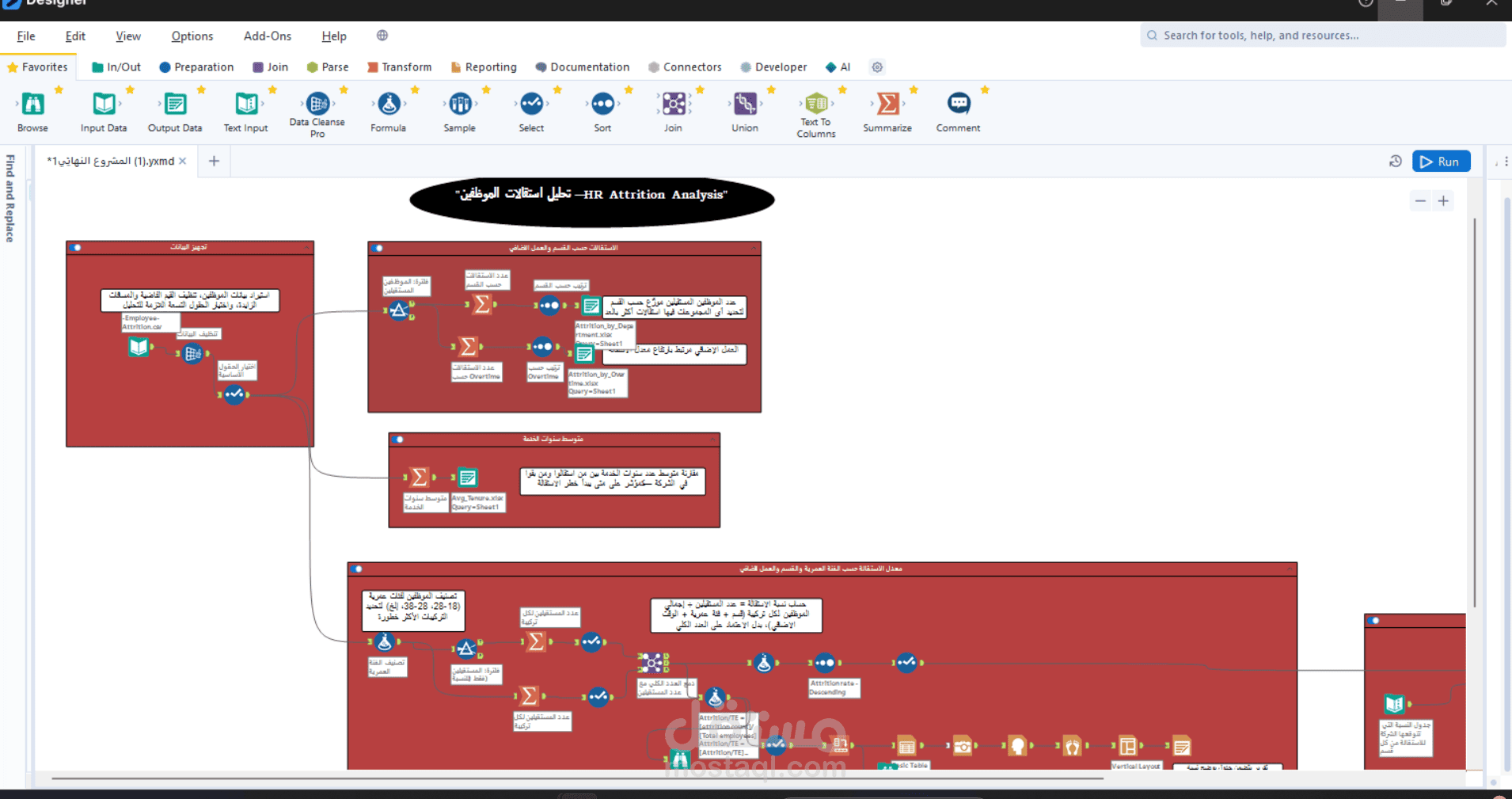This screenshot has width=1512, height=799.
Task: Select the Text Input tool
Action: [x=246, y=104]
